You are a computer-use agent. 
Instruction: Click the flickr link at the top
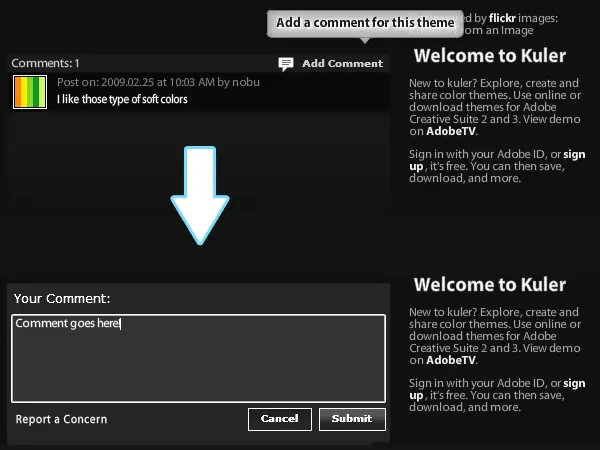502,18
